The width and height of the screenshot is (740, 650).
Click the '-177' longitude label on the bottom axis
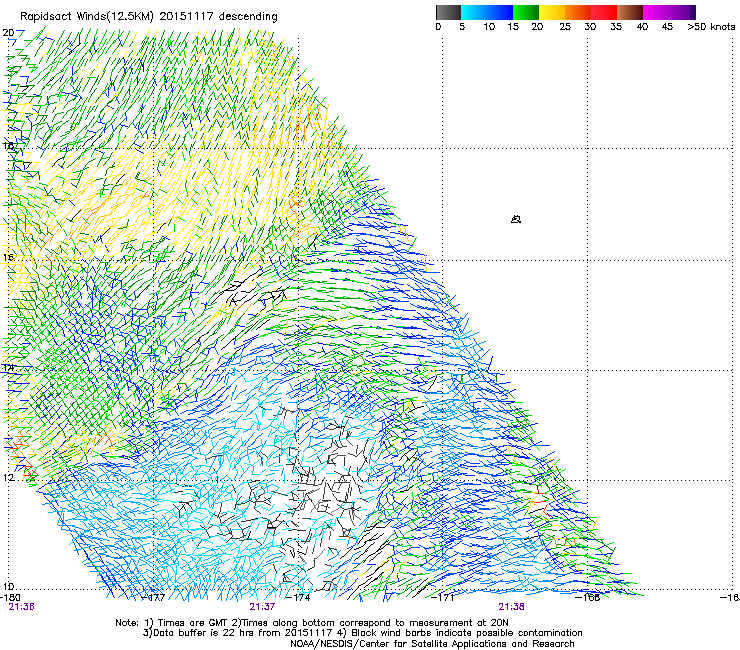pyautogui.click(x=154, y=597)
